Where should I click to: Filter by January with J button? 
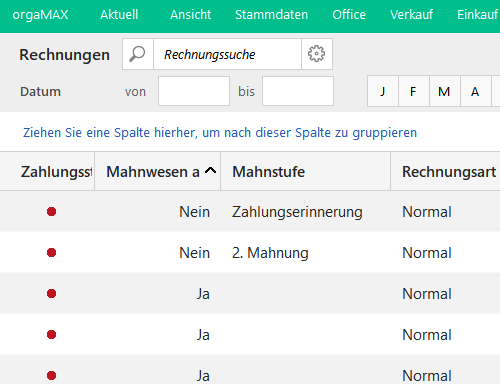point(383,91)
